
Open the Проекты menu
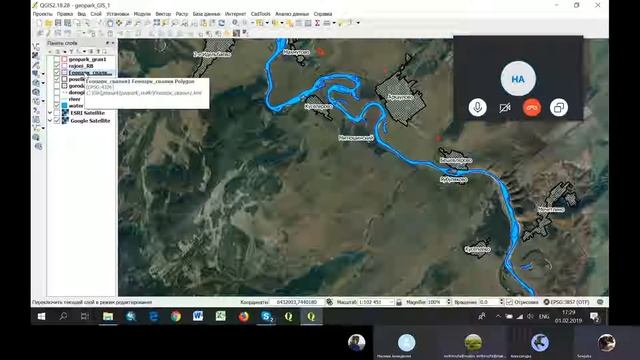[x=42, y=14]
